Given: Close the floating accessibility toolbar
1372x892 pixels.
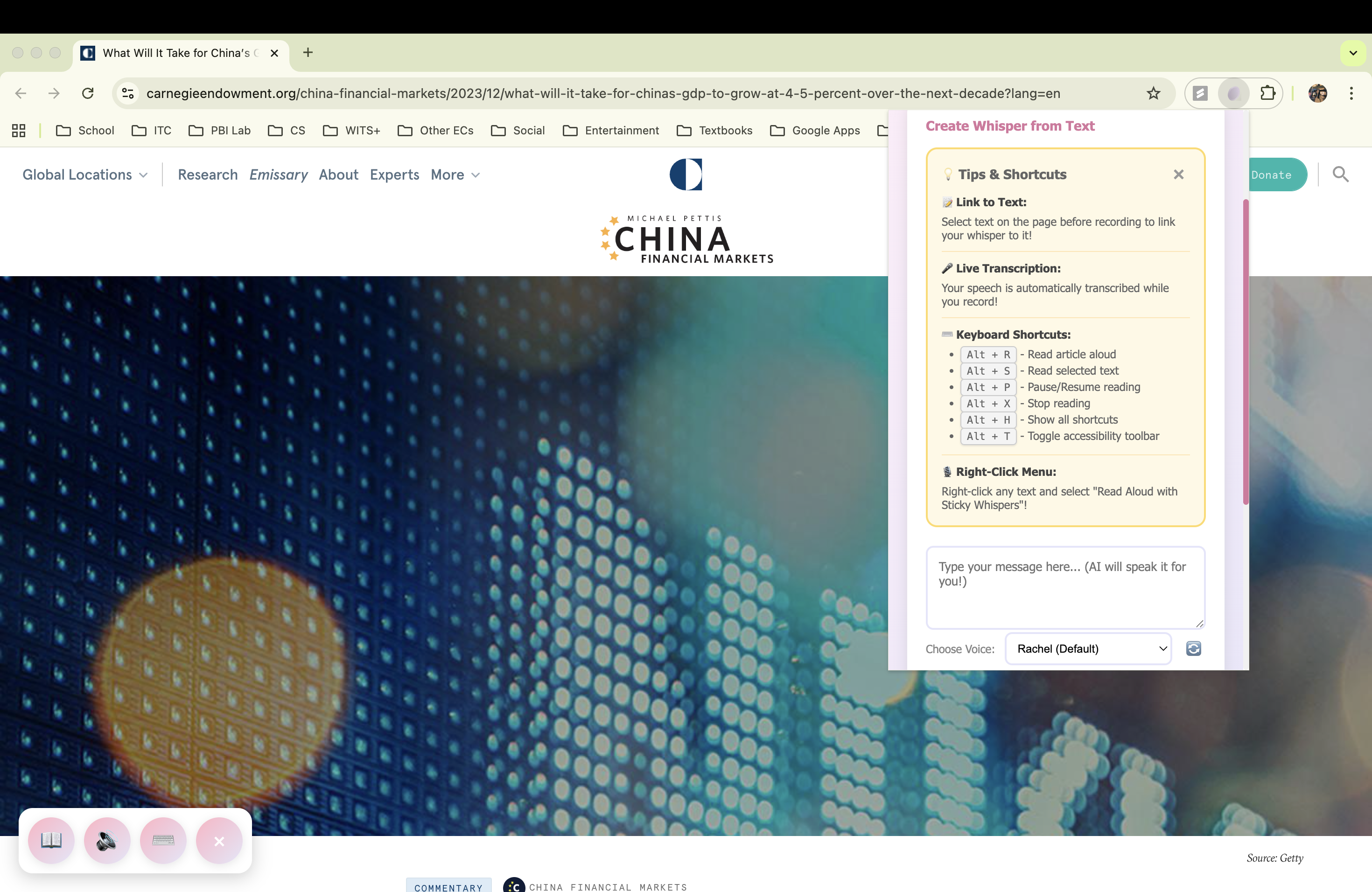Looking at the screenshot, I should [219, 840].
